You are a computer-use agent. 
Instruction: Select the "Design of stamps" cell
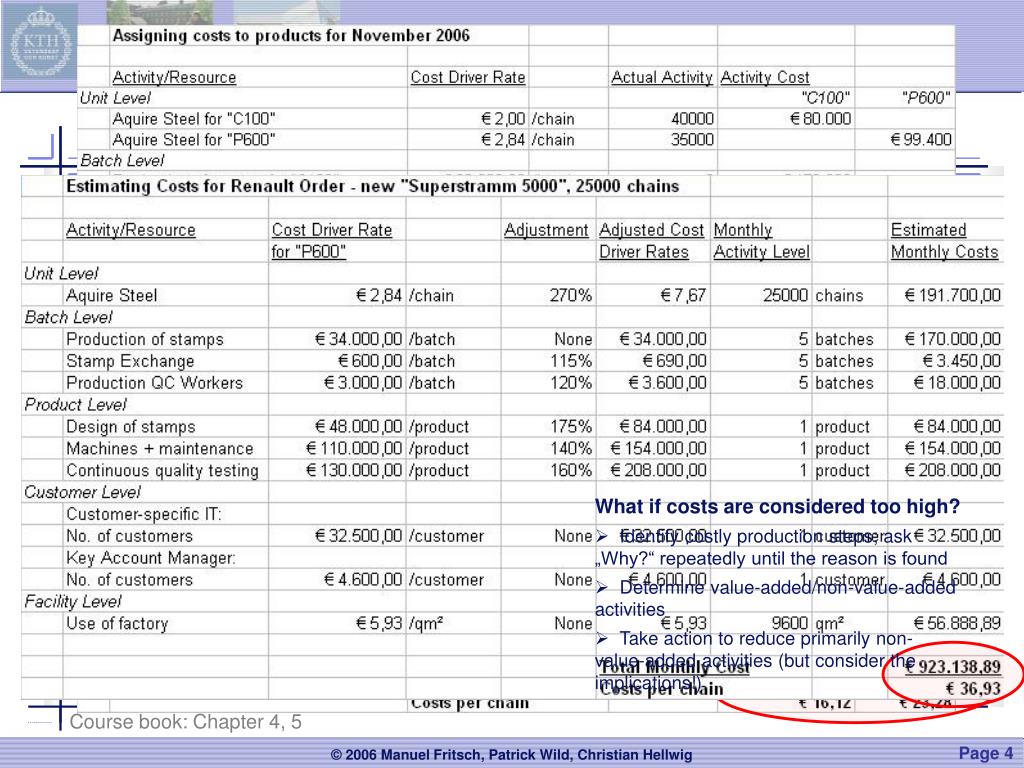pyautogui.click(x=130, y=427)
